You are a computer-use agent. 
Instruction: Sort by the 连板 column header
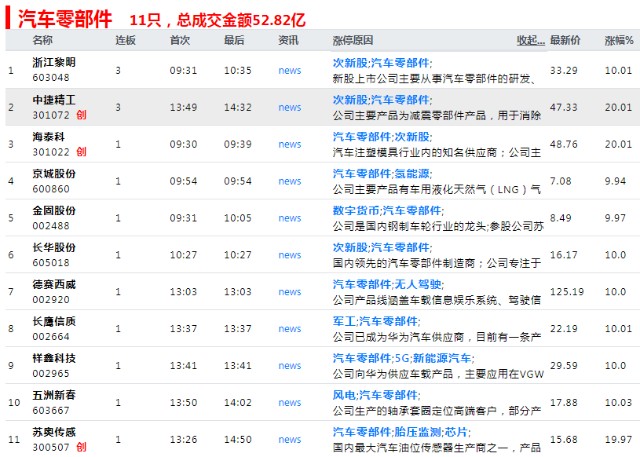[x=125, y=40]
